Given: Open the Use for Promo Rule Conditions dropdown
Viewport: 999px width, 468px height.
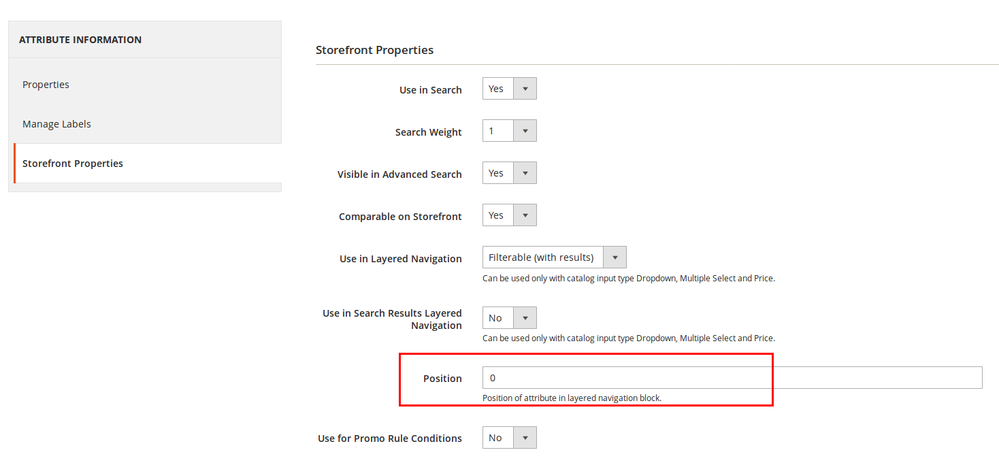Looking at the screenshot, I should [x=509, y=437].
